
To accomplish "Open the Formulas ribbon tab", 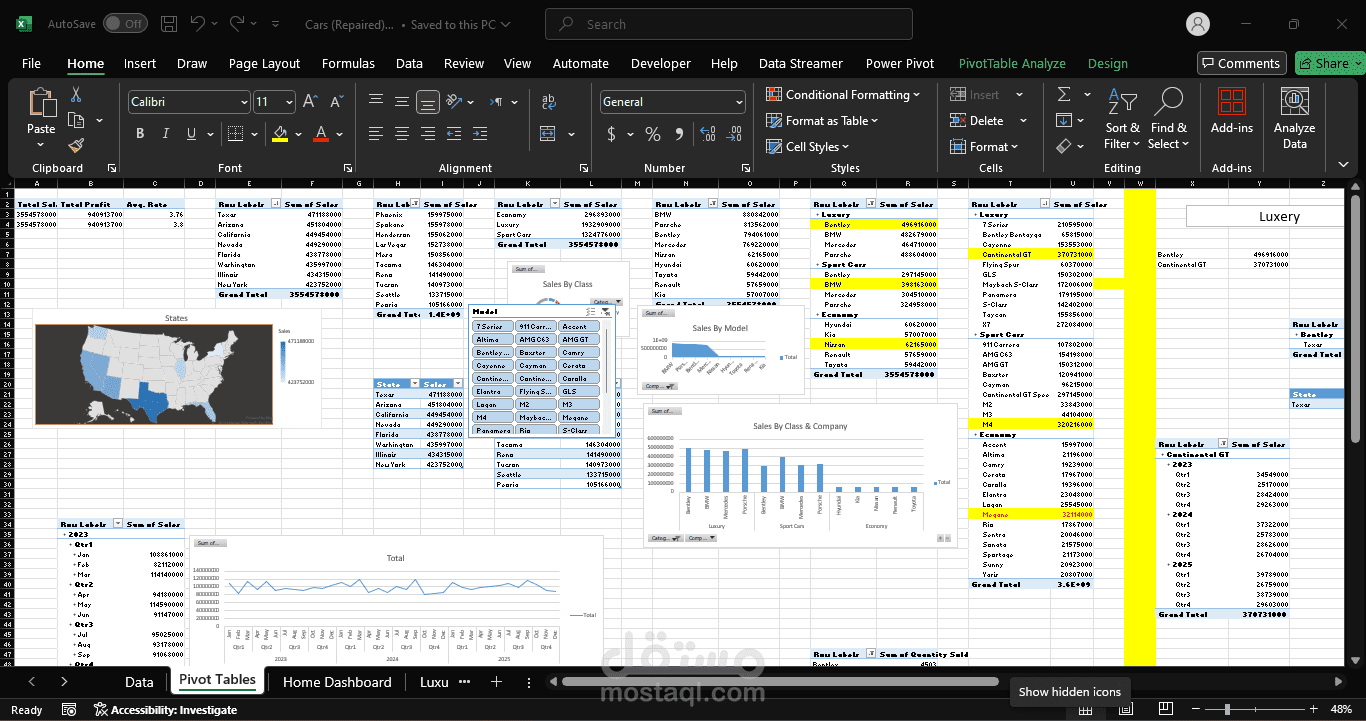I will coord(348,63).
